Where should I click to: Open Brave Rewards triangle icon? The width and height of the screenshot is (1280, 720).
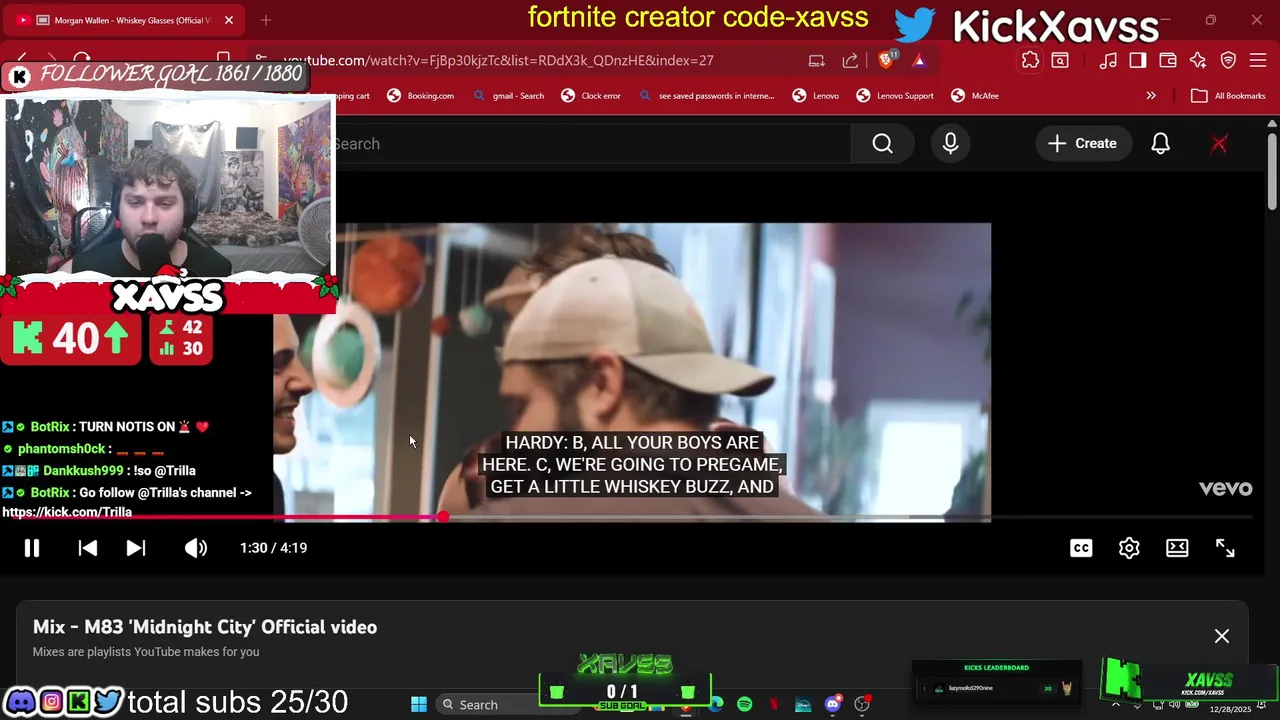[919, 60]
